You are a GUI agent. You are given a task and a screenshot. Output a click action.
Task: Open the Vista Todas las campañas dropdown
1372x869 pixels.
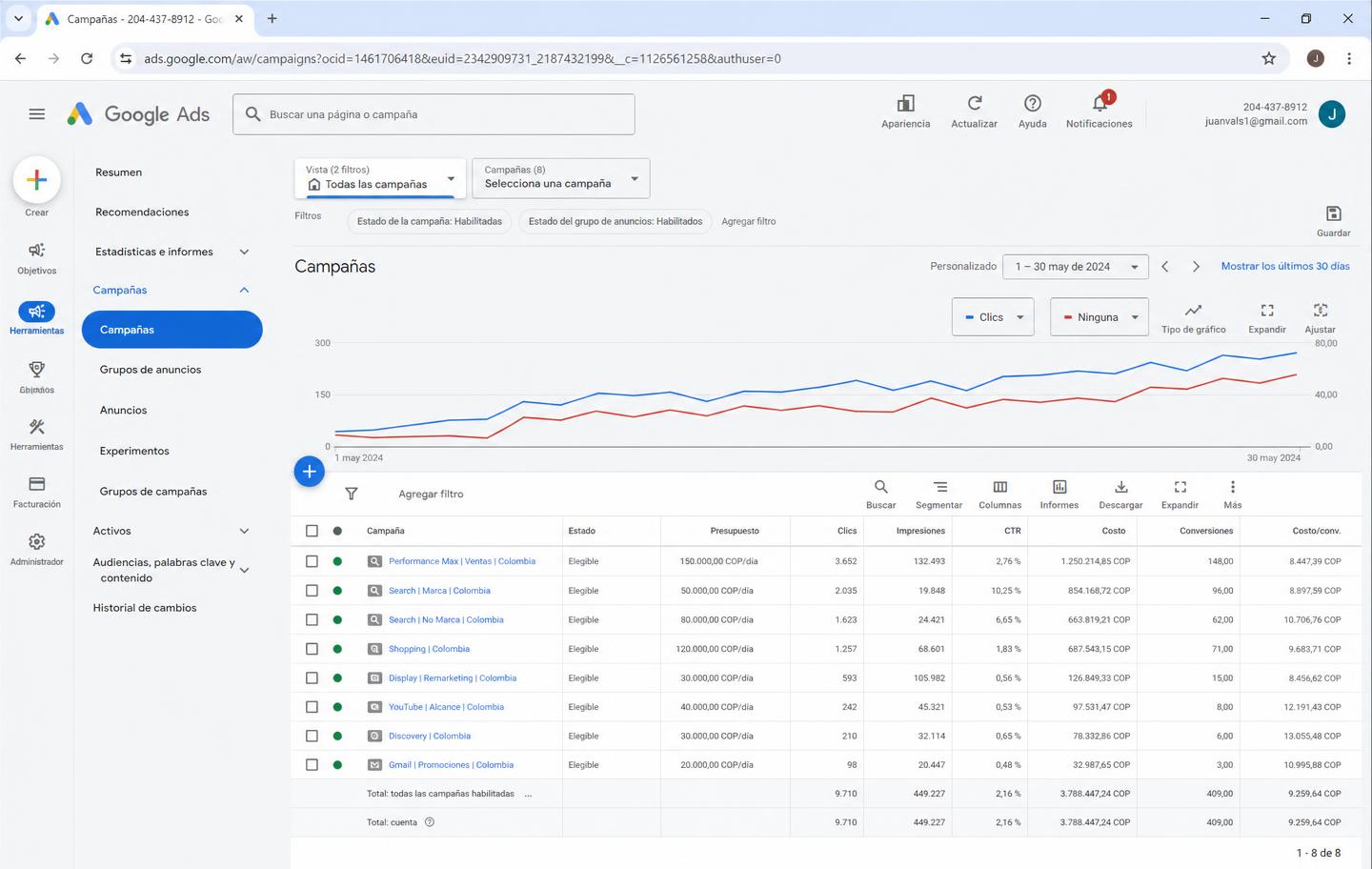(380, 178)
